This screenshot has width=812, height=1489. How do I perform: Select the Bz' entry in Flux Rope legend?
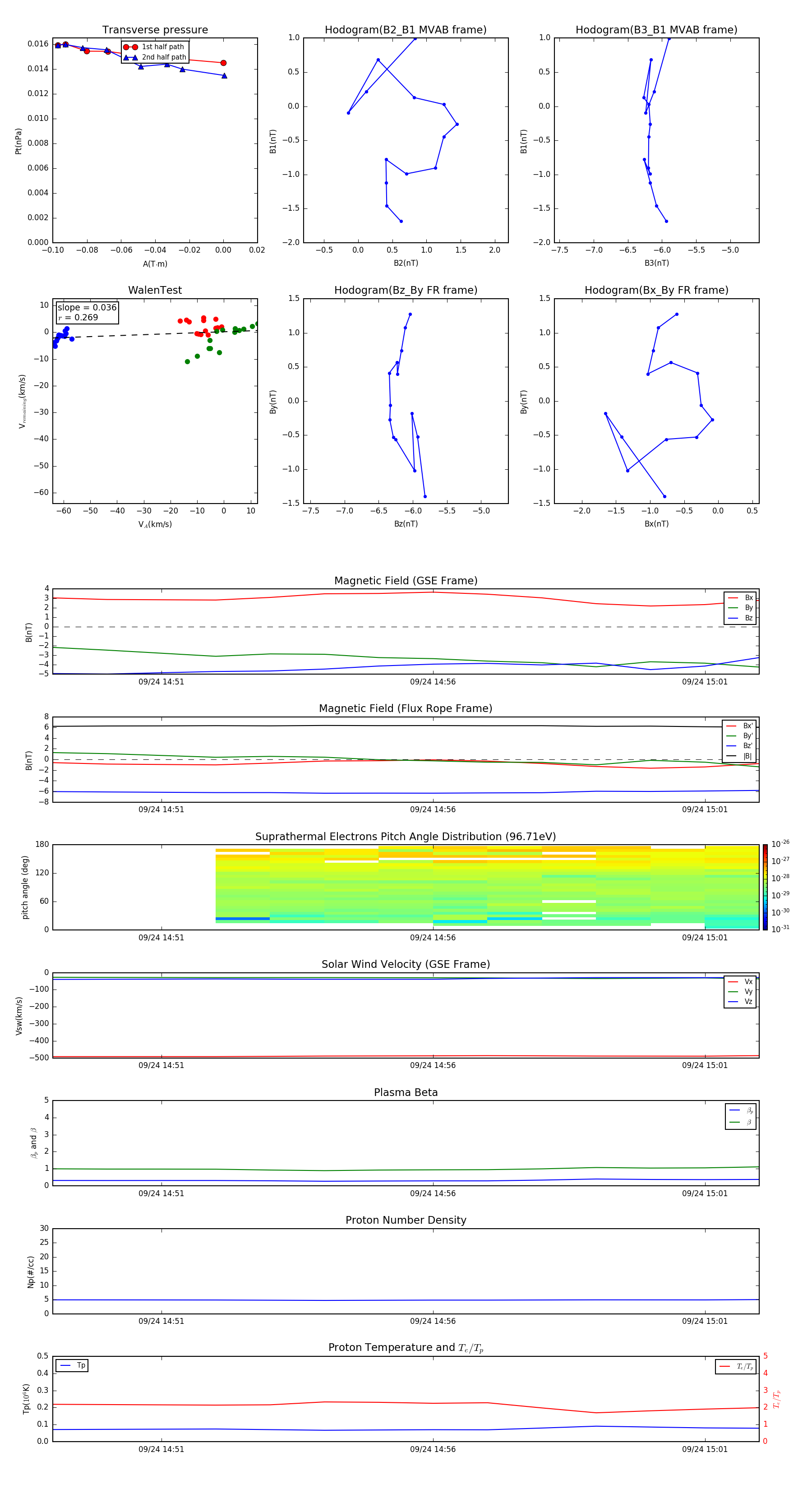(x=740, y=746)
